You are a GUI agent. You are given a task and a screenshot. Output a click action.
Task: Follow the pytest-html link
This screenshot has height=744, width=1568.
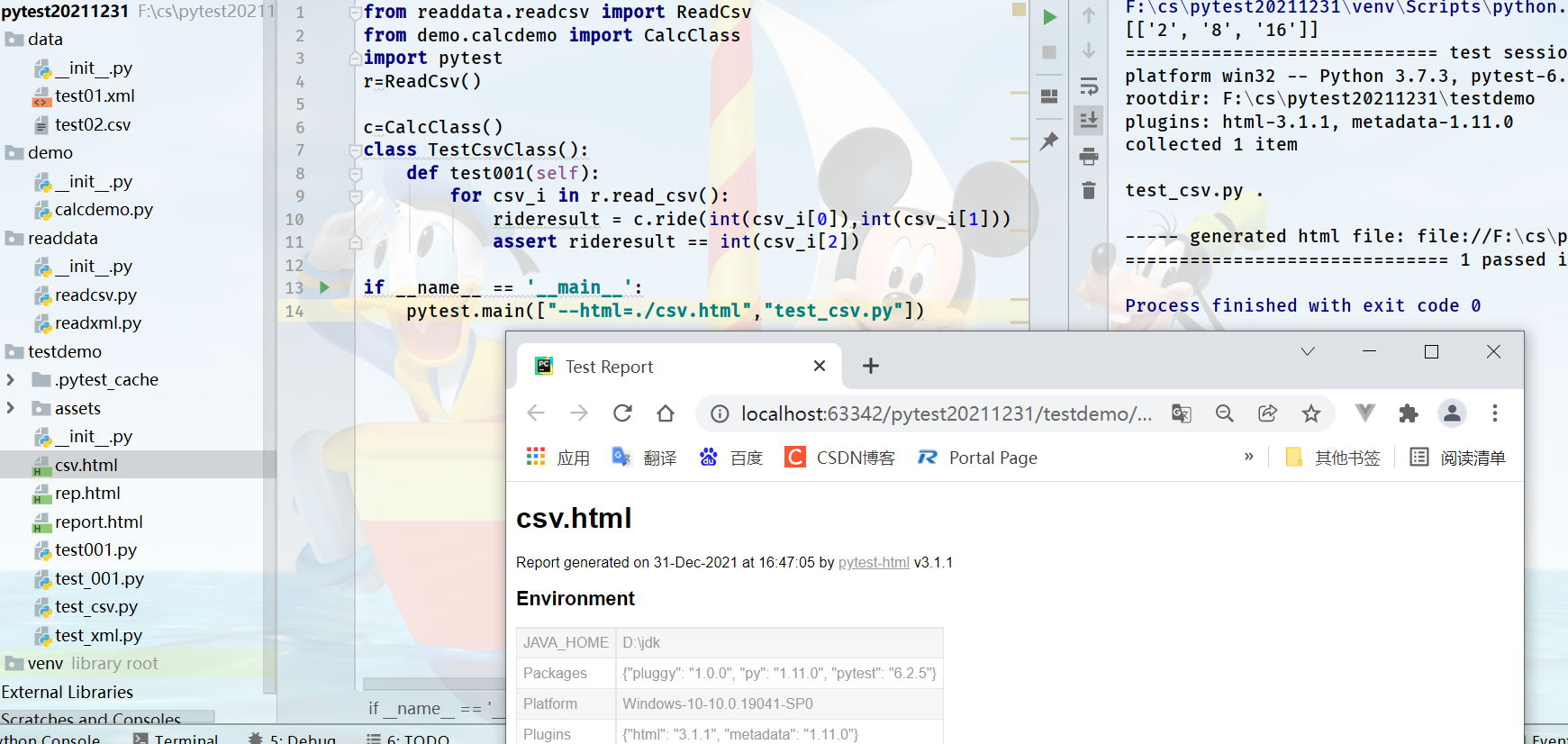[x=874, y=562]
